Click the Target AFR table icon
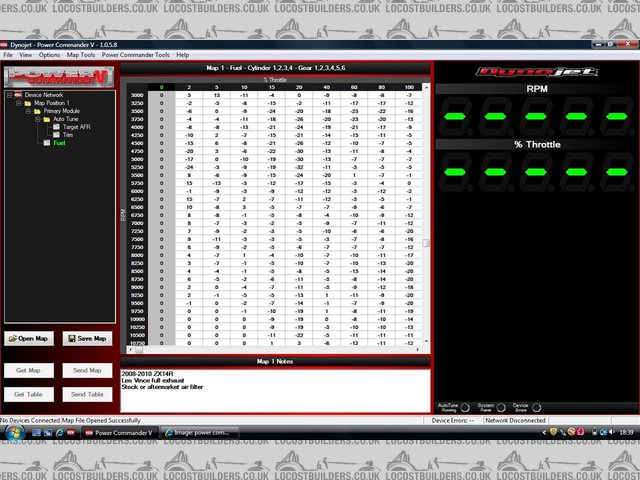 (56, 127)
